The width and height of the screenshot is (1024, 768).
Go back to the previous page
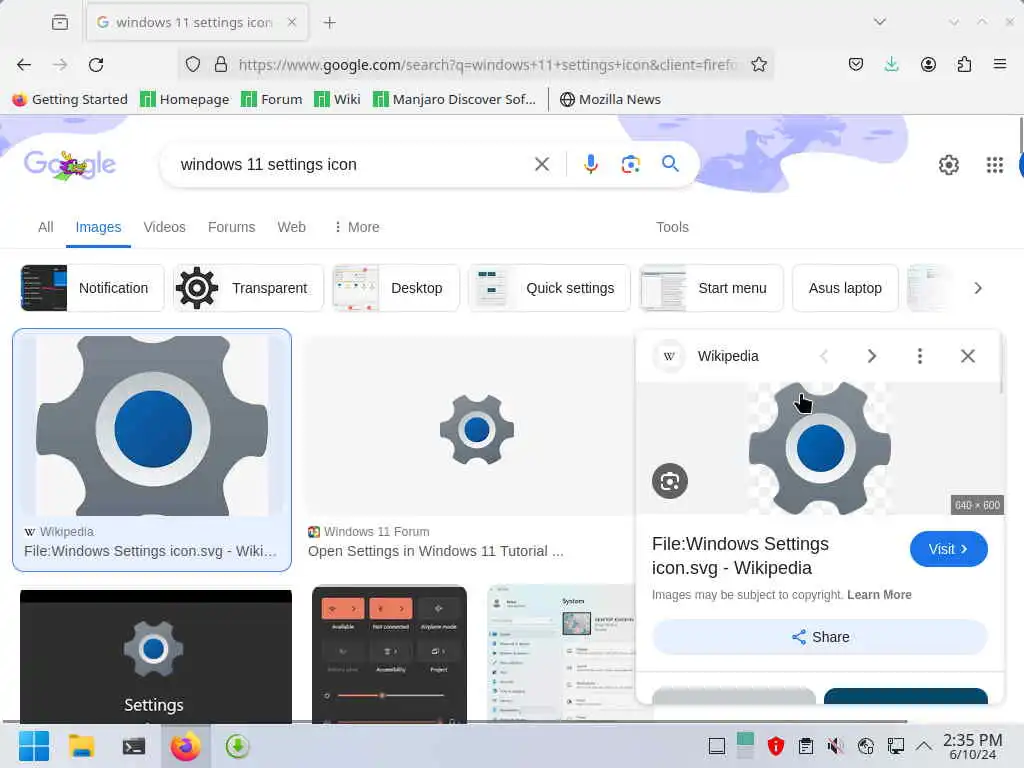coord(24,65)
